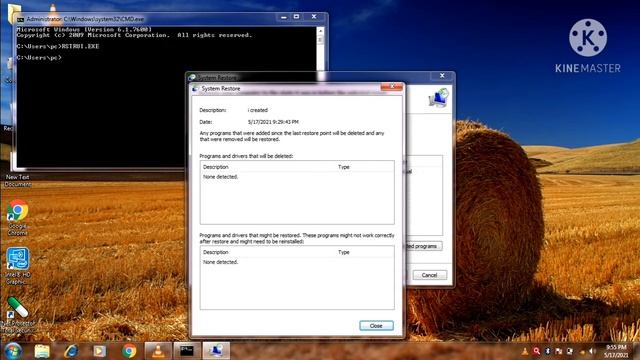The image size is (640, 360).
Task: Click the VLC cone tray icon
Action: pos(525,351)
